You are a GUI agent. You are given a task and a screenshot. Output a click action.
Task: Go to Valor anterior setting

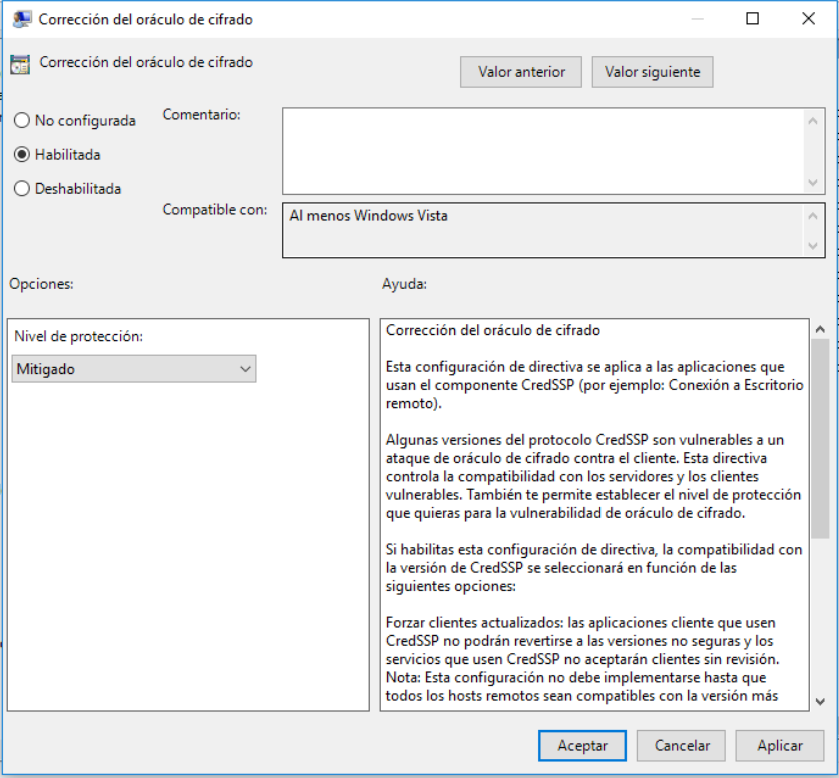521,72
